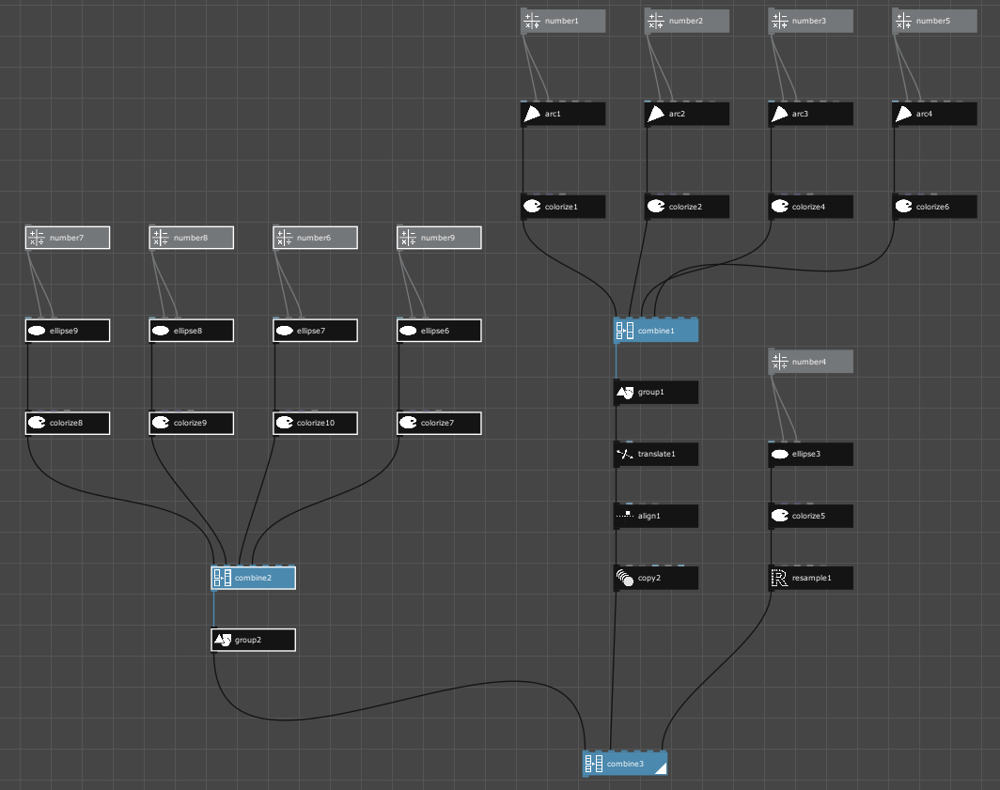The image size is (1000, 790).
Task: Click the 'ellipse9' node label
Action: click(64, 331)
